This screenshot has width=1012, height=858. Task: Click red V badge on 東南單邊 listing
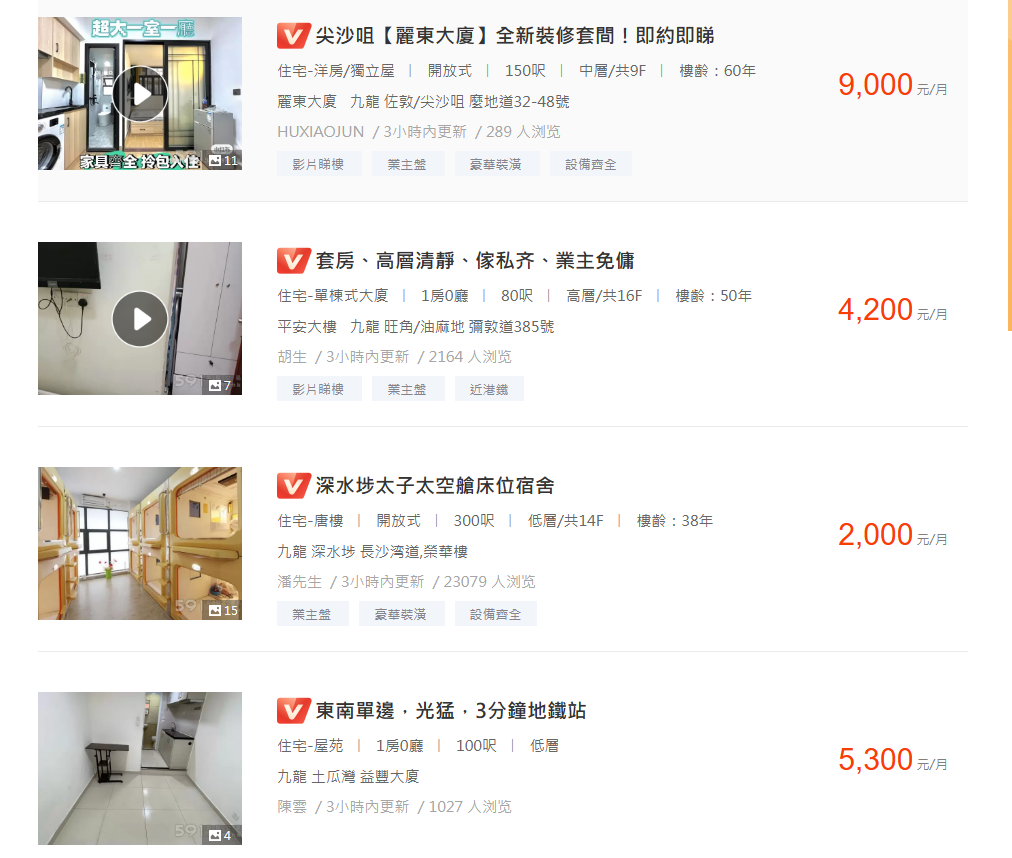[294, 711]
